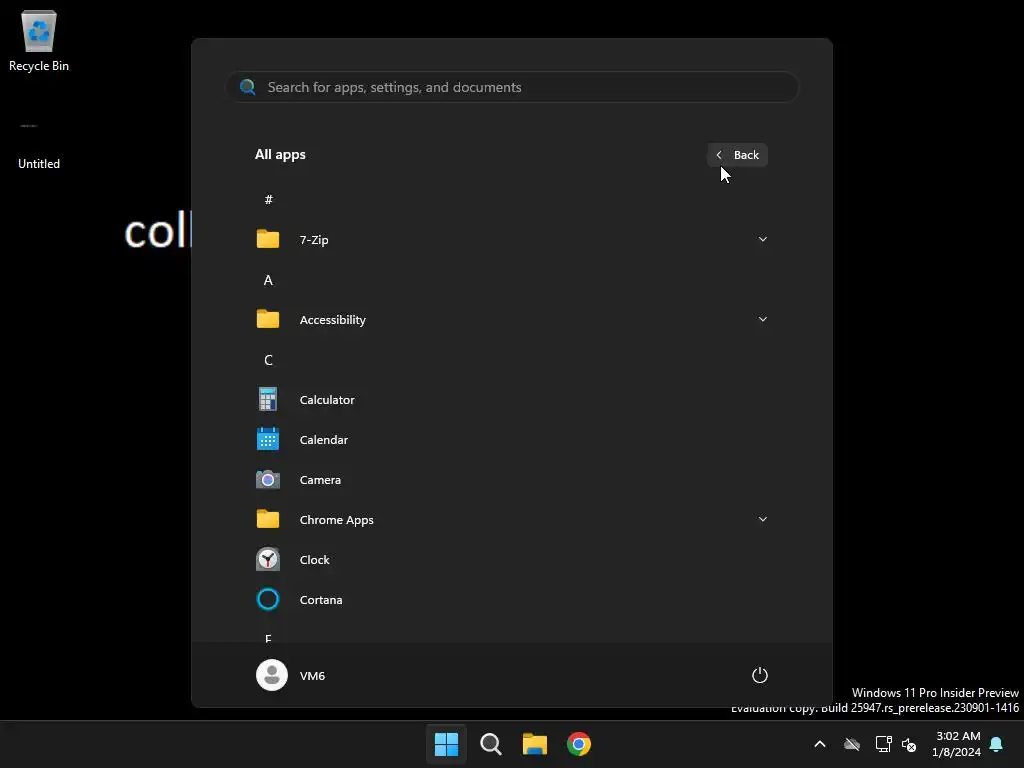Open File Explorer from taskbar
This screenshot has height=768, width=1024.
535,744
